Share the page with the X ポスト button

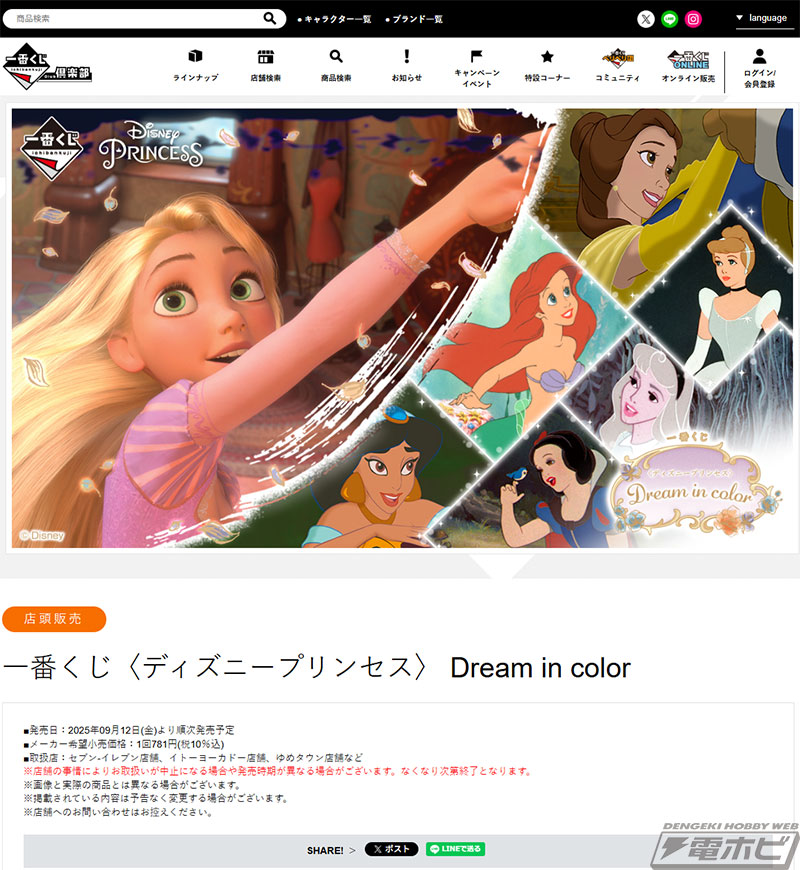[x=392, y=849]
